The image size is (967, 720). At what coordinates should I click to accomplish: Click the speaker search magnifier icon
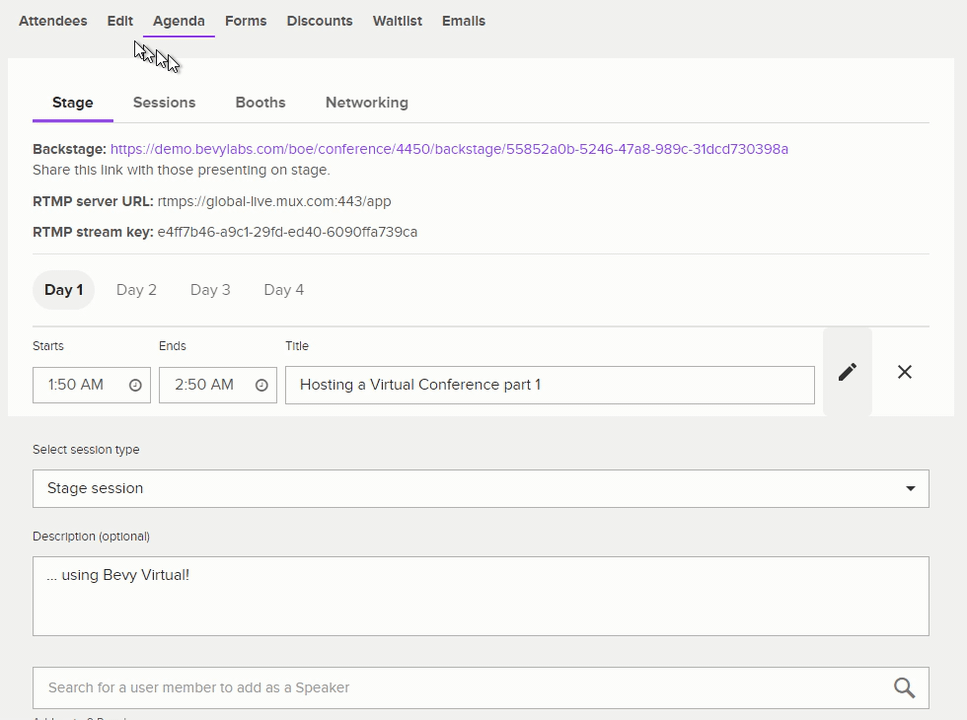click(904, 687)
